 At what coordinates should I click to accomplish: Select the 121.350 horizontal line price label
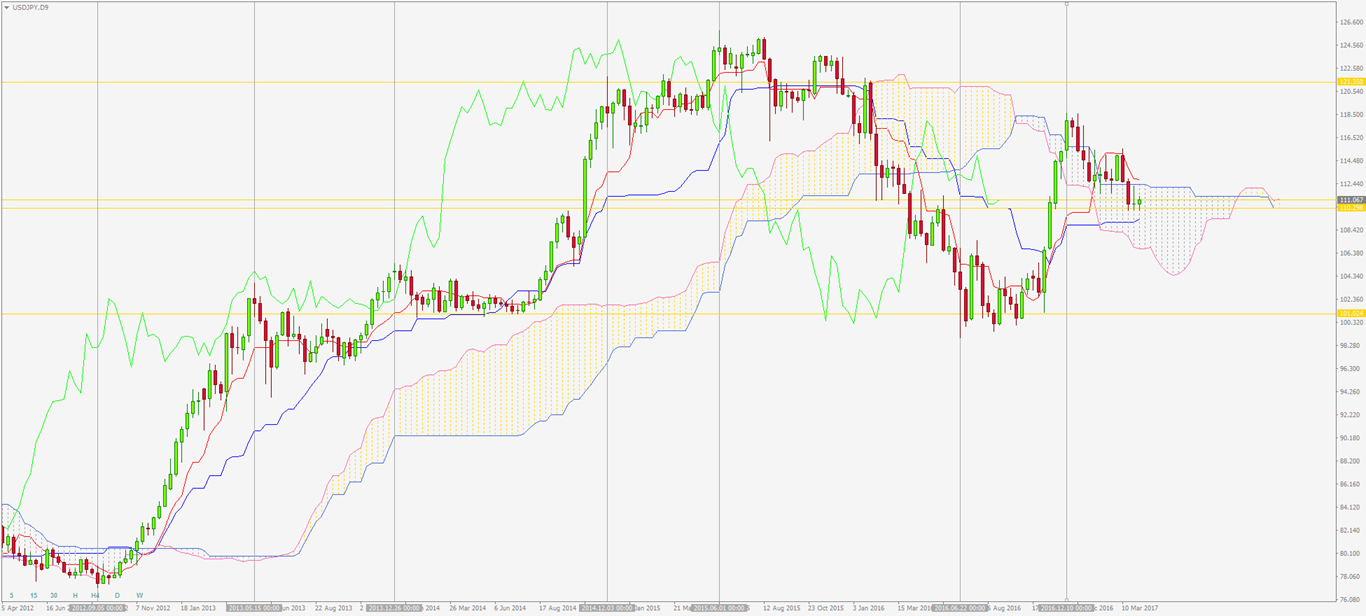[1349, 82]
